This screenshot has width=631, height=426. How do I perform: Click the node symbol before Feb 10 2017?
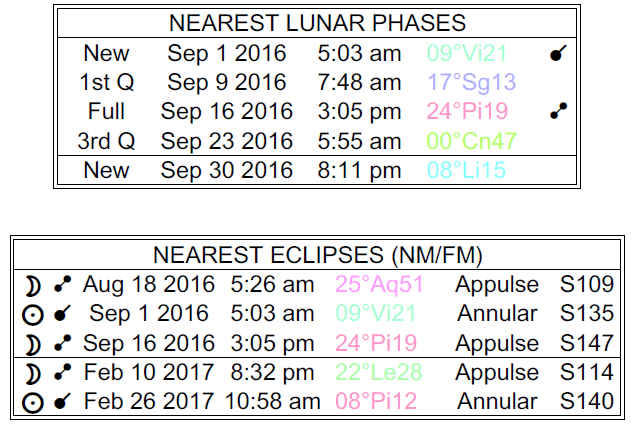tap(63, 373)
